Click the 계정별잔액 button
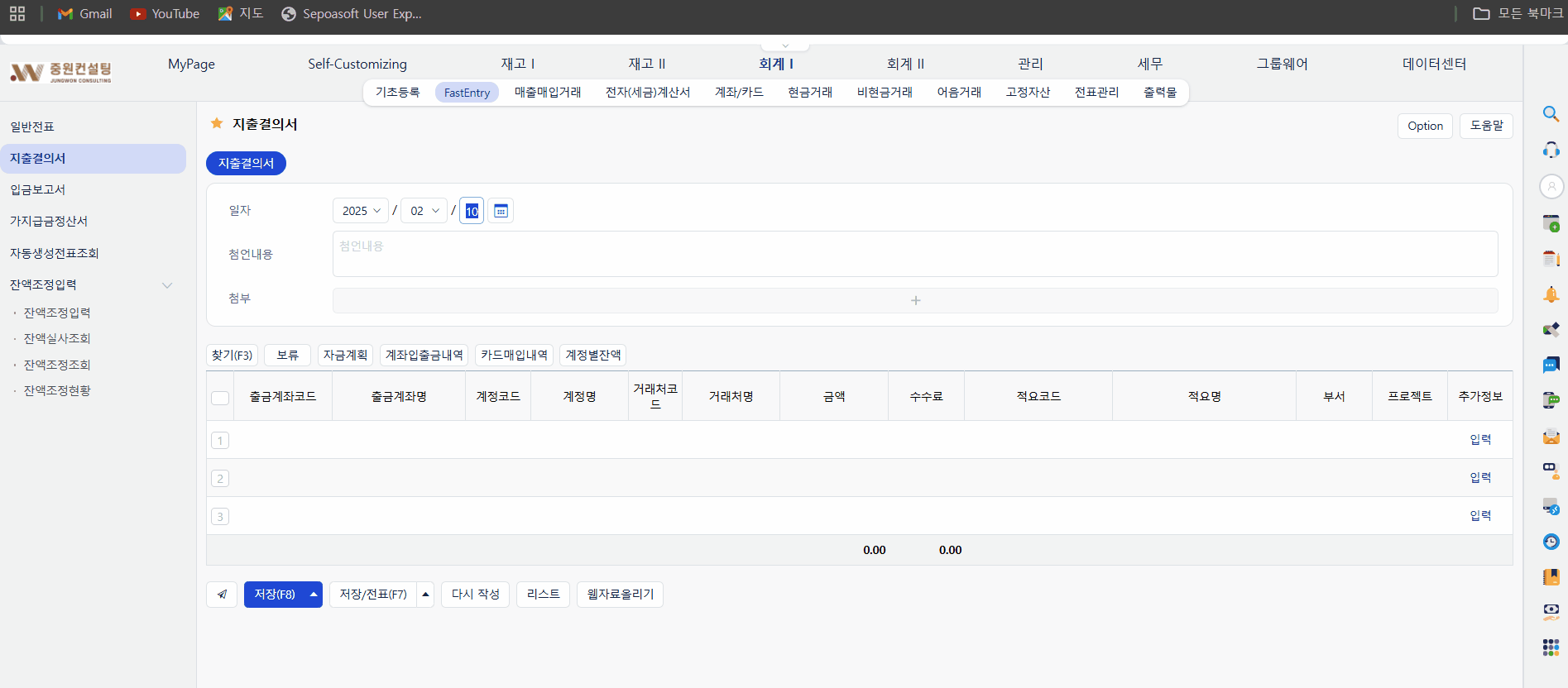The image size is (1568, 688). [592, 355]
